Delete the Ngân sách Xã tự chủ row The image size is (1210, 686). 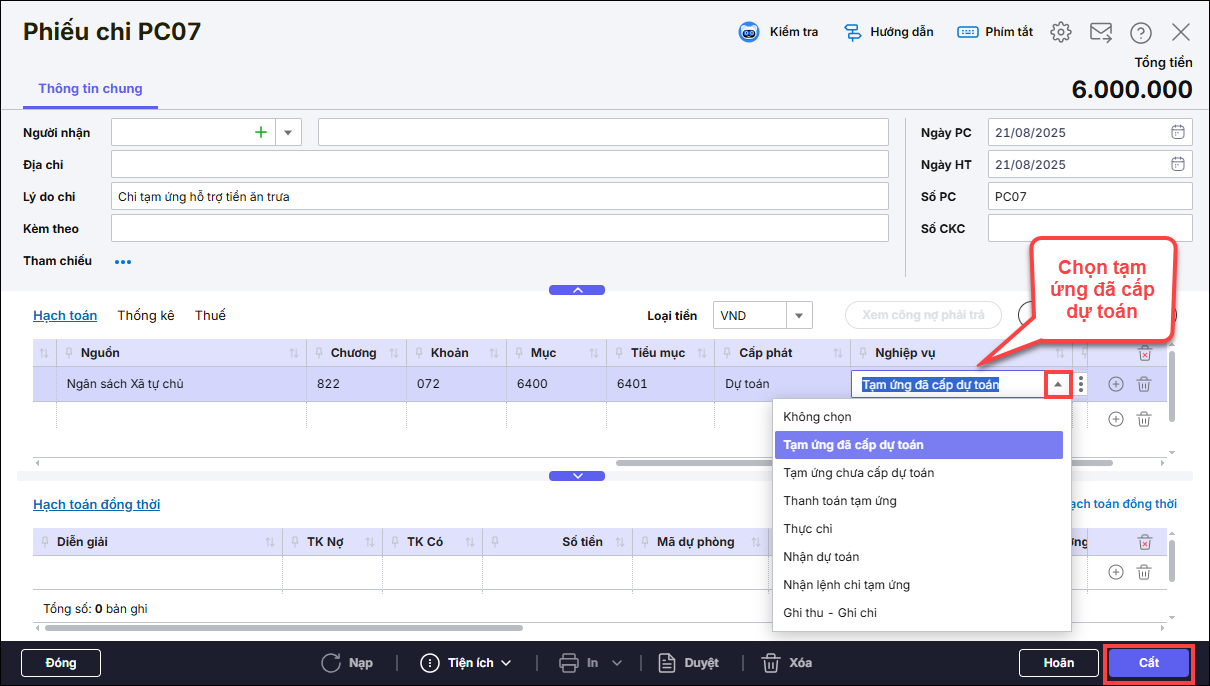[x=1144, y=384]
